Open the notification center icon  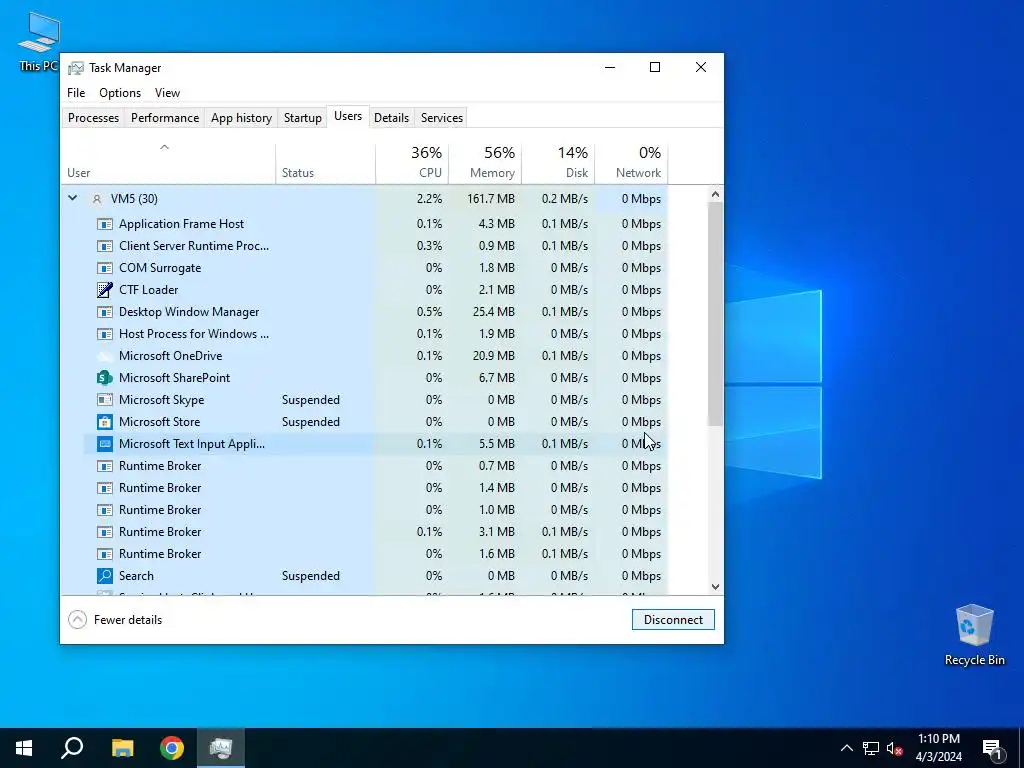pyautogui.click(x=992, y=748)
